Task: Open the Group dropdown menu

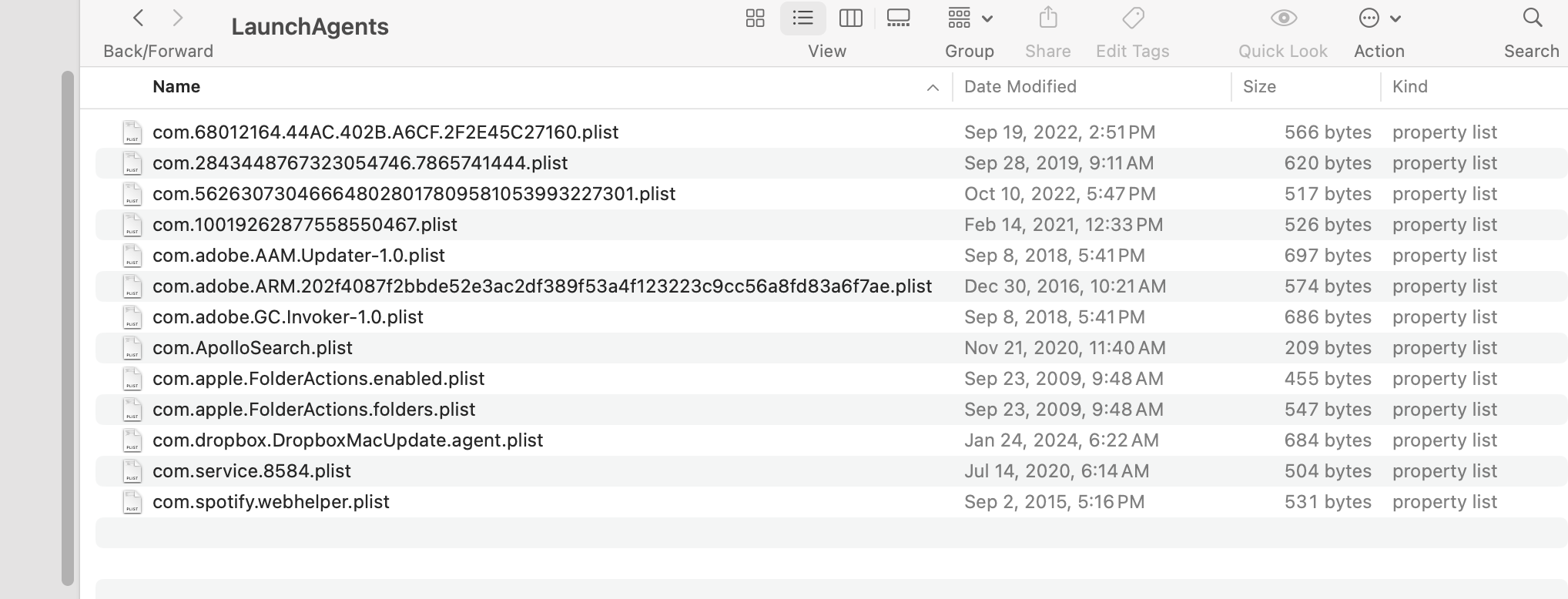Action: [x=969, y=18]
